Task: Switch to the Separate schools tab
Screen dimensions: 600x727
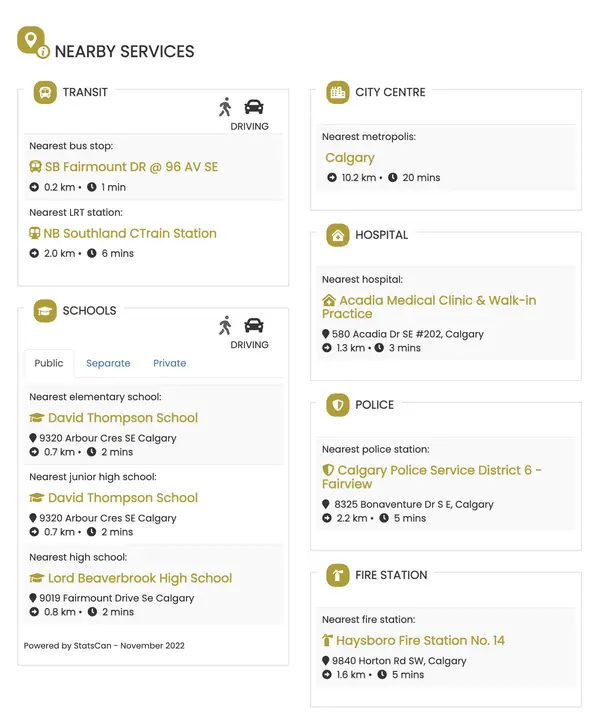Action: click(108, 363)
